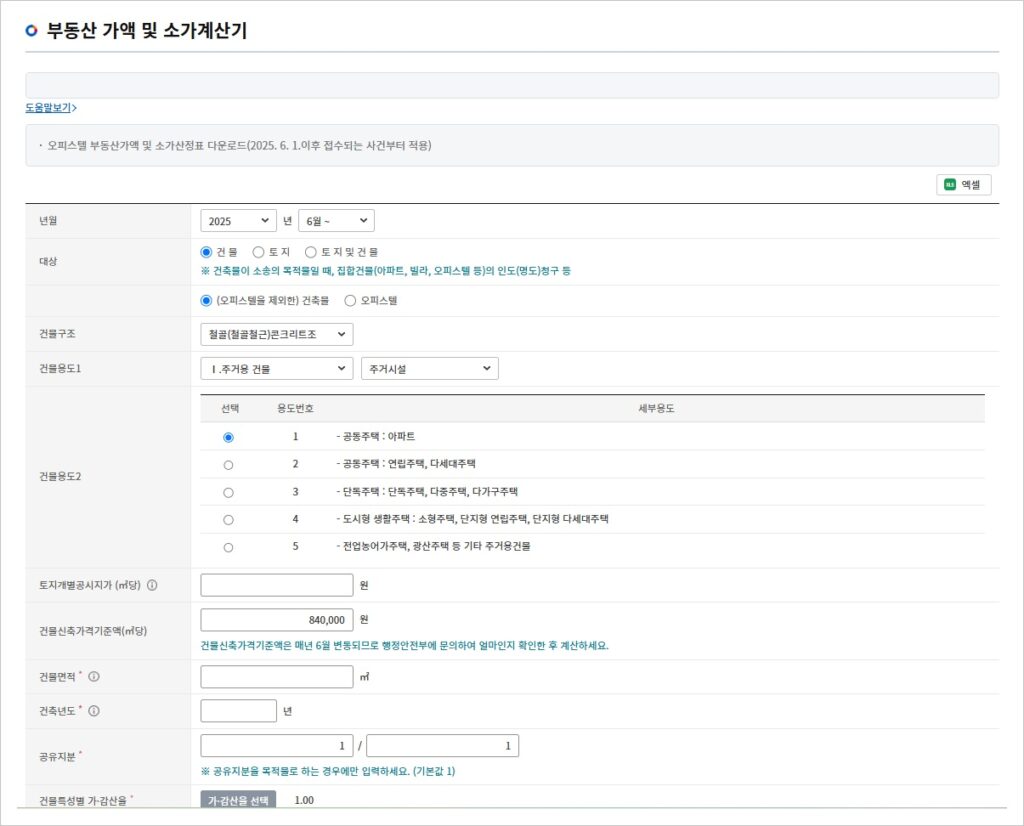Select usage number 5 기타 주거용건물
Viewport: 1024px width, 826px height.
pyautogui.click(x=228, y=547)
